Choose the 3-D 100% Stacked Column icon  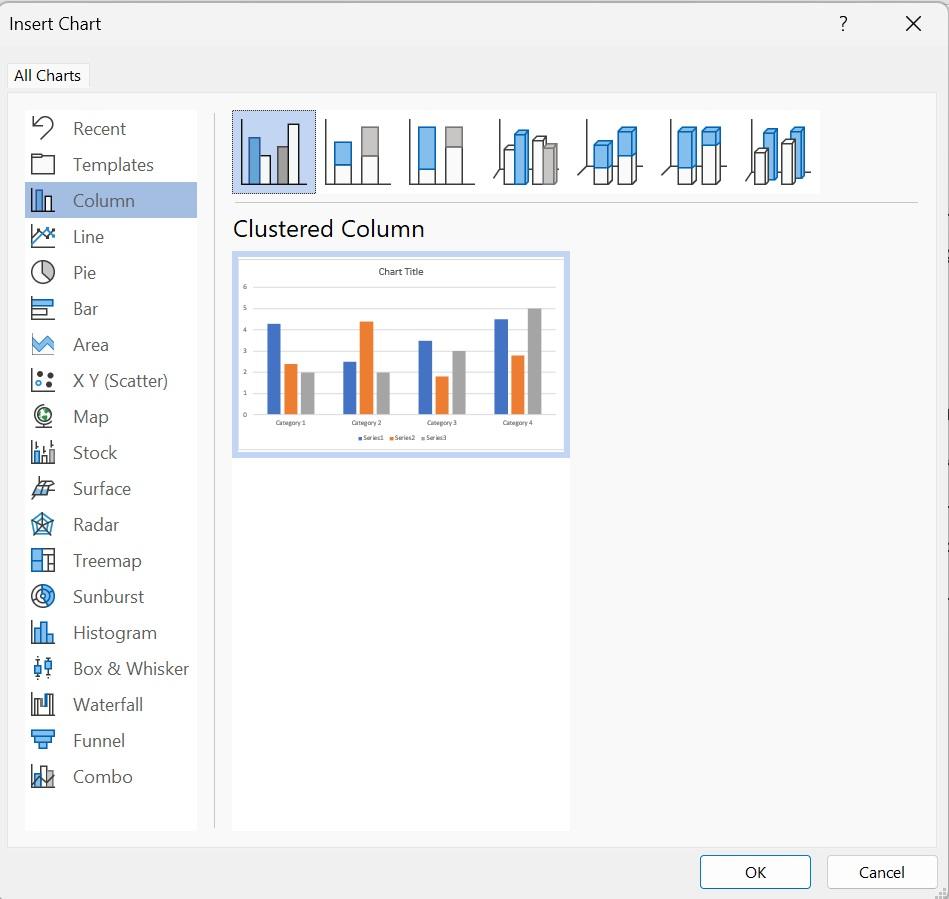pos(695,153)
